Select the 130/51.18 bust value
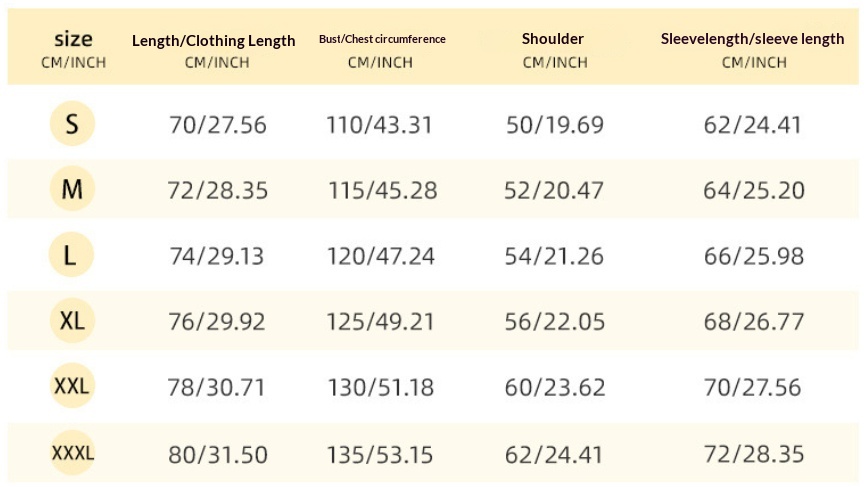The image size is (865, 487). 381,387
